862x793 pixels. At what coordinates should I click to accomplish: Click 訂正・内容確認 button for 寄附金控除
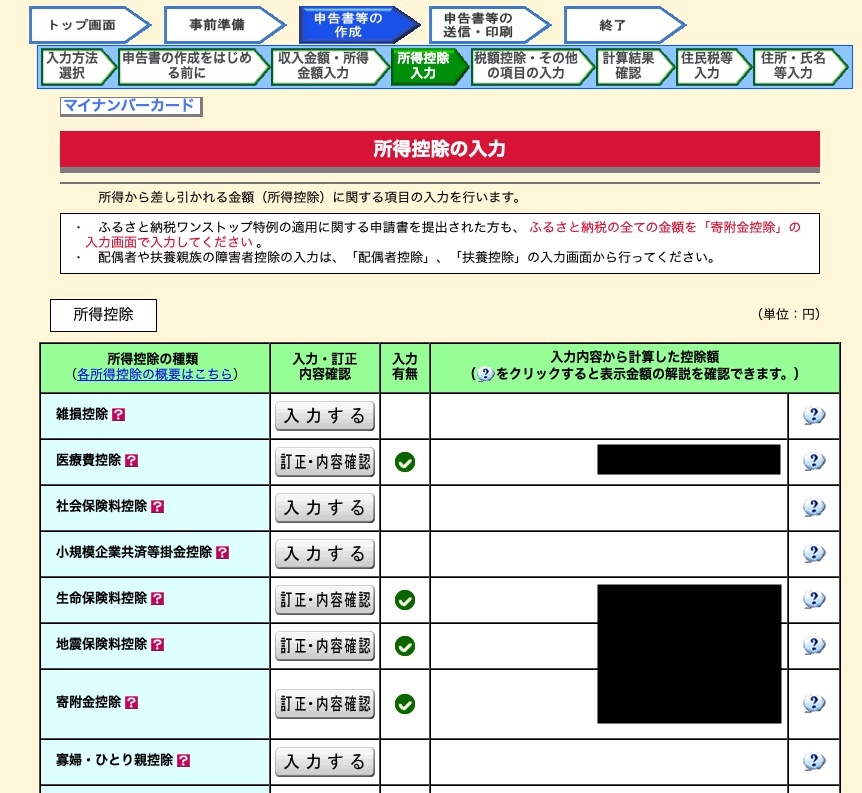coord(324,704)
